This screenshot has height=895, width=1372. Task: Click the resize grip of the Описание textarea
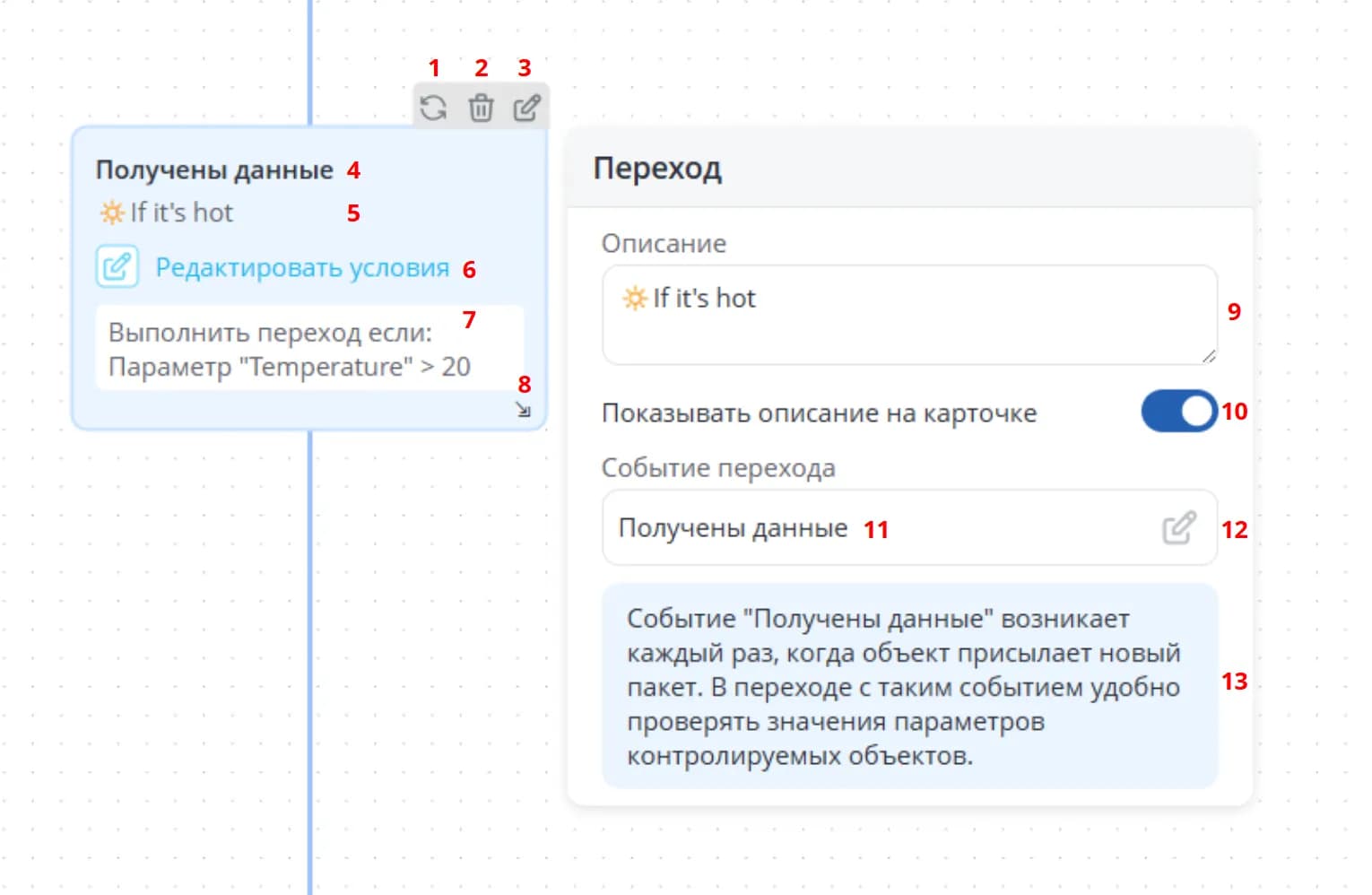pyautogui.click(x=1209, y=356)
